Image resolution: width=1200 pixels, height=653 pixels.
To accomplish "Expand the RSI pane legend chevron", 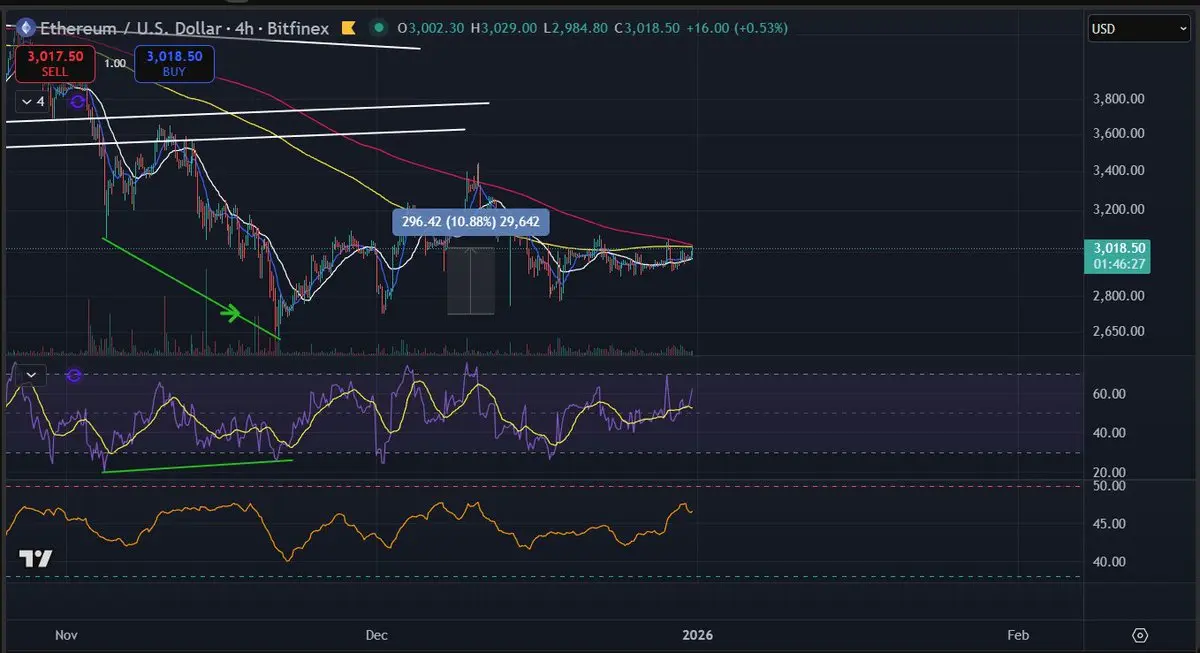I will [x=31, y=375].
